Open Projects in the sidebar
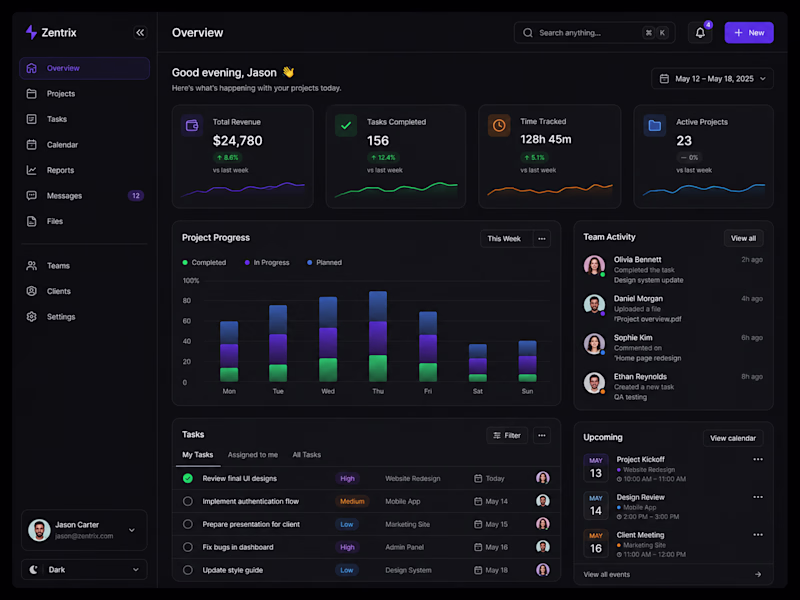 (85, 94)
